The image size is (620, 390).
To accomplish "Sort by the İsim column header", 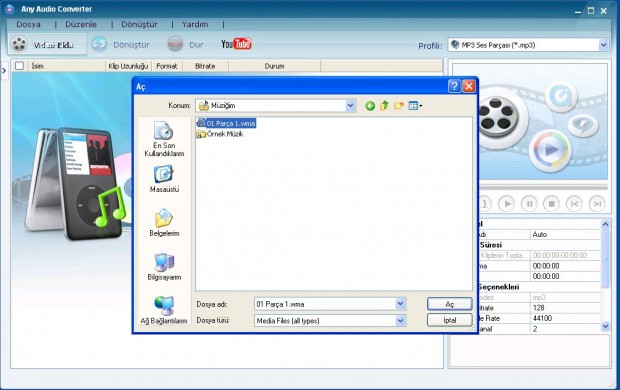I will 65,66.
